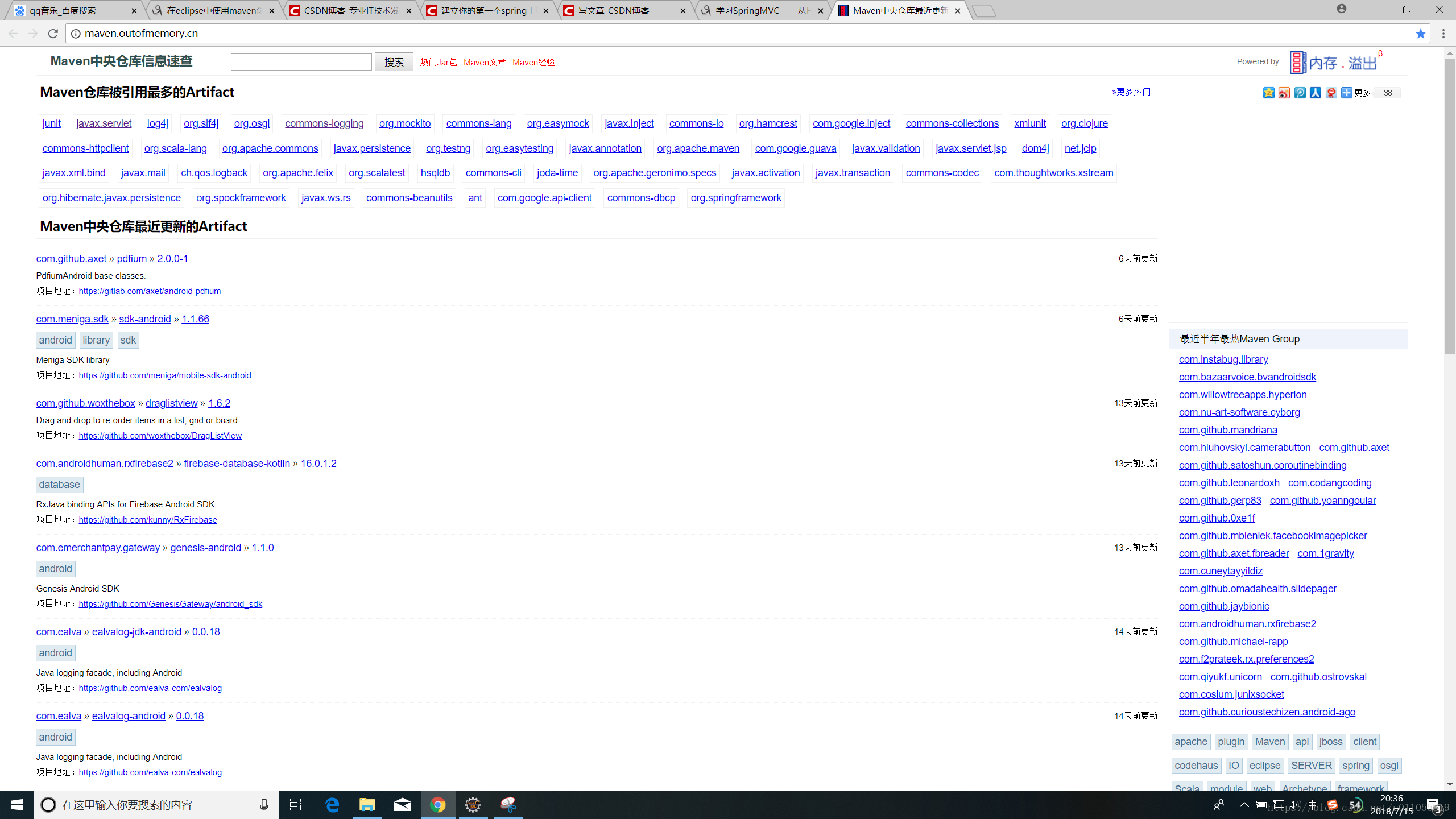Open com.cosium.junixsocket group link
The image size is (1456, 819).
[1231, 694]
